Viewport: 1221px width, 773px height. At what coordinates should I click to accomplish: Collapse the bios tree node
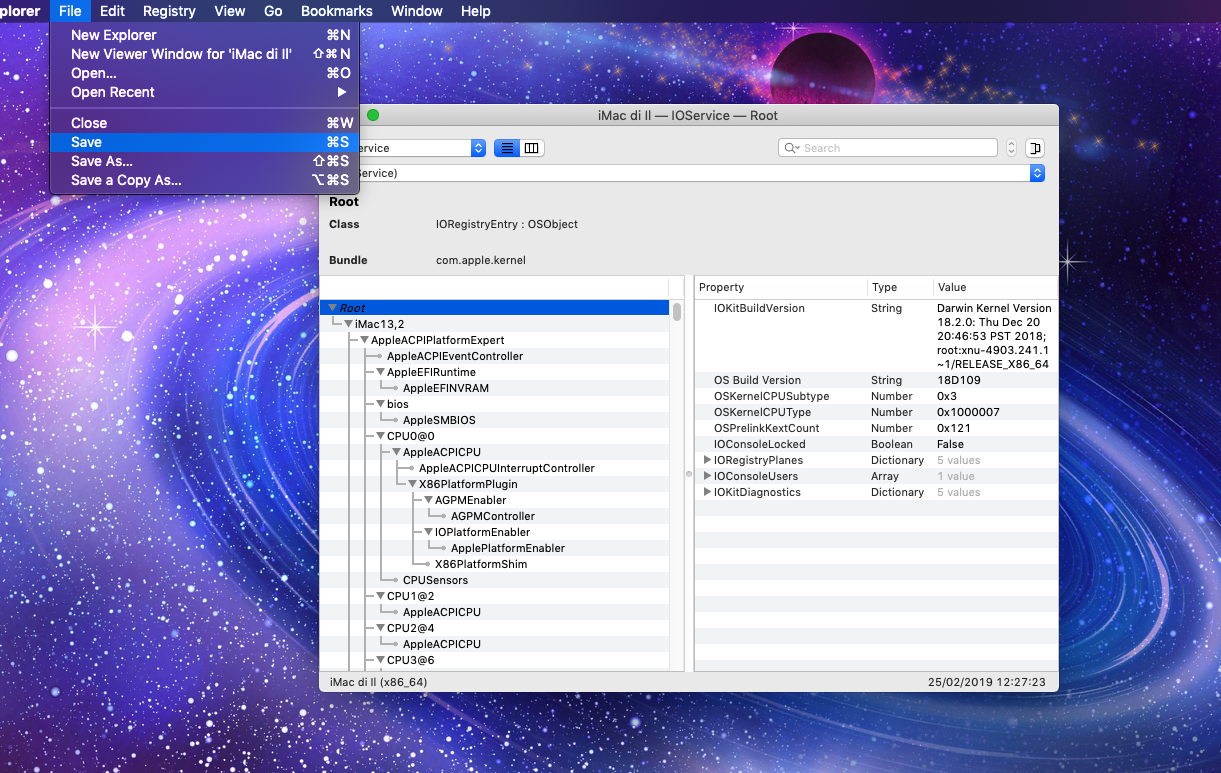pyautogui.click(x=381, y=404)
